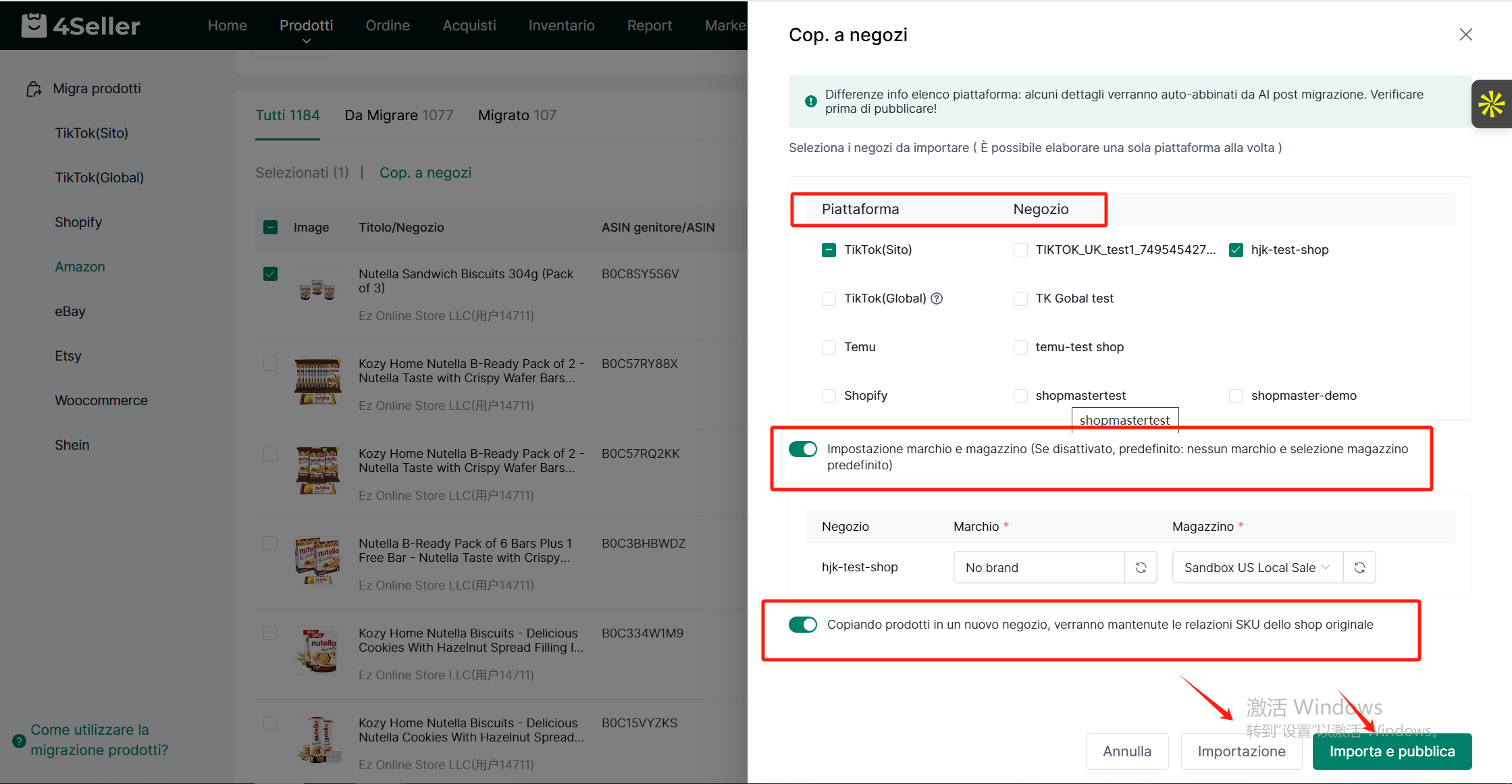This screenshot has width=1512, height=784.
Task: Open Ordine in top navigation
Action: (388, 26)
